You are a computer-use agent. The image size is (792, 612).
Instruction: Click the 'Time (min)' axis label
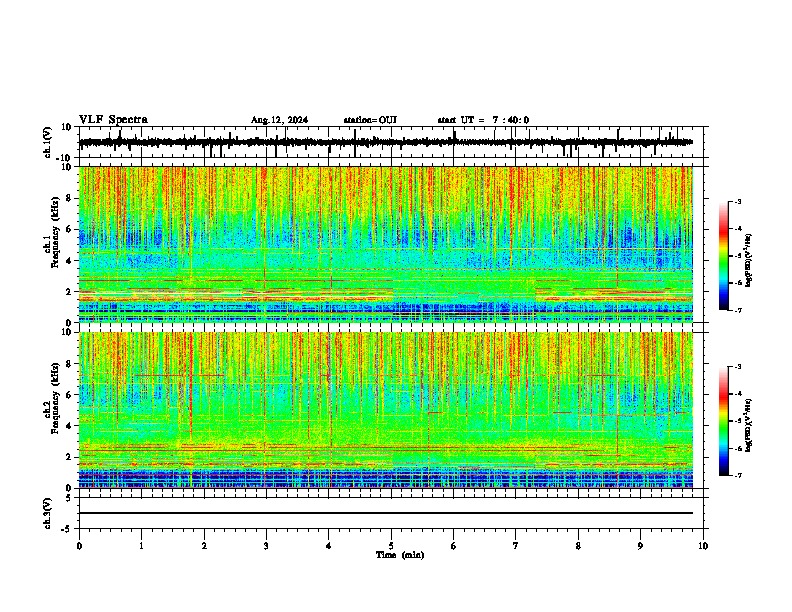click(400, 555)
